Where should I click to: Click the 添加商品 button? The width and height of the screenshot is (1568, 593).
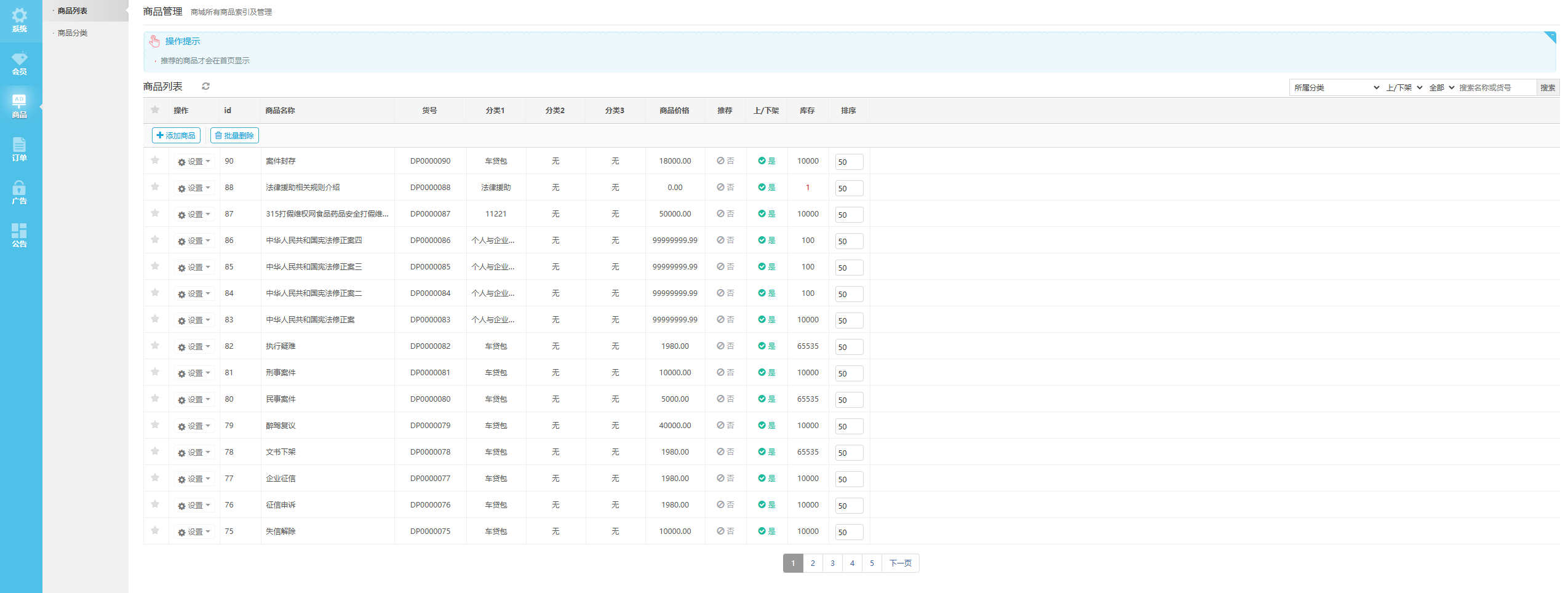click(x=176, y=135)
